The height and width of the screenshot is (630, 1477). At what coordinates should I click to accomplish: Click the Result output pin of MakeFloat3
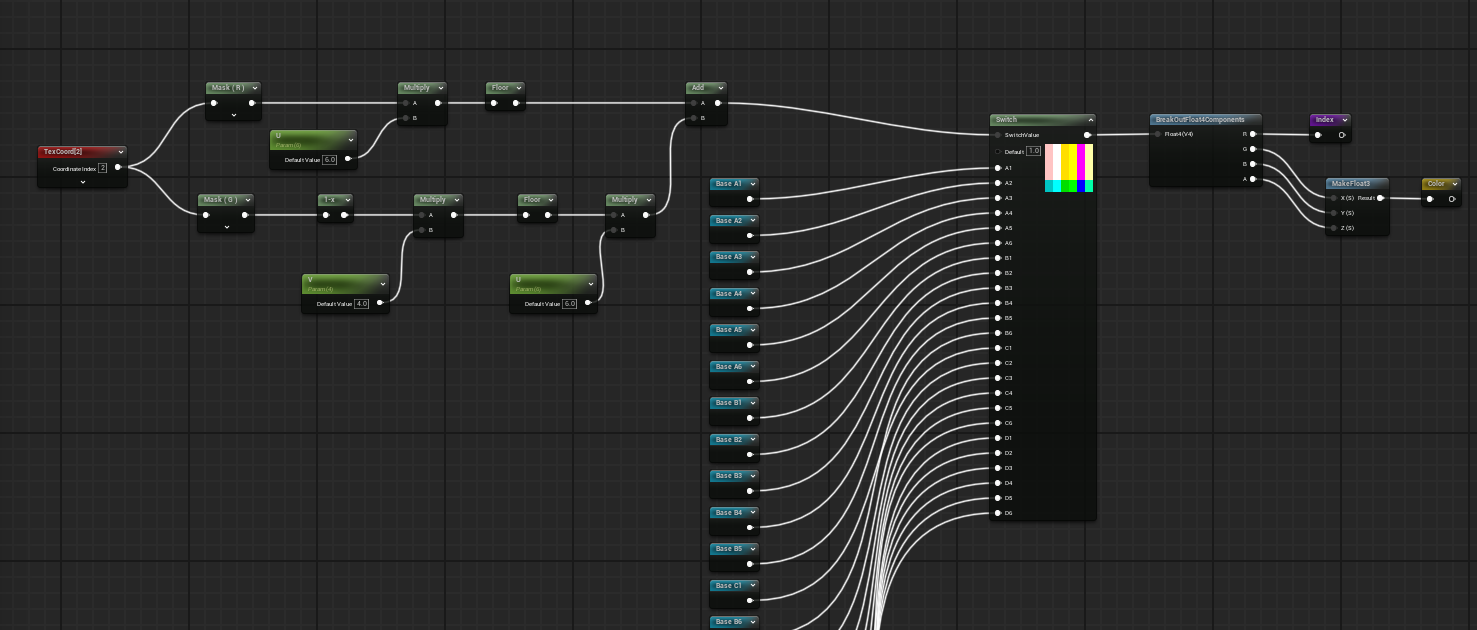[1380, 198]
